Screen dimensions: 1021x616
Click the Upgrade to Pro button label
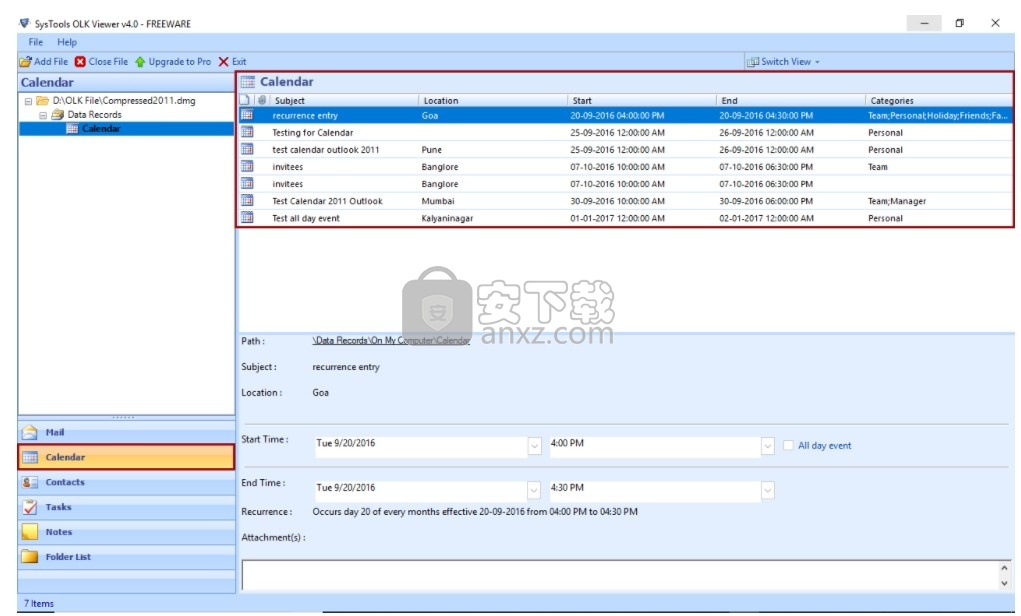coord(180,62)
